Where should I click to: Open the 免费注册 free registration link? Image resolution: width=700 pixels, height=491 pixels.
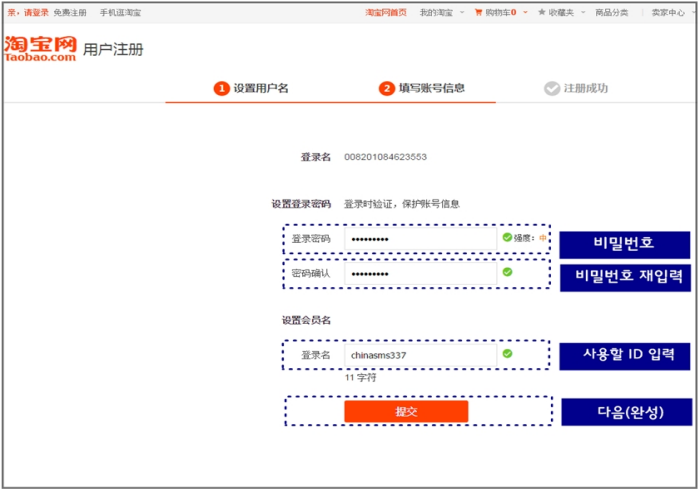point(70,12)
